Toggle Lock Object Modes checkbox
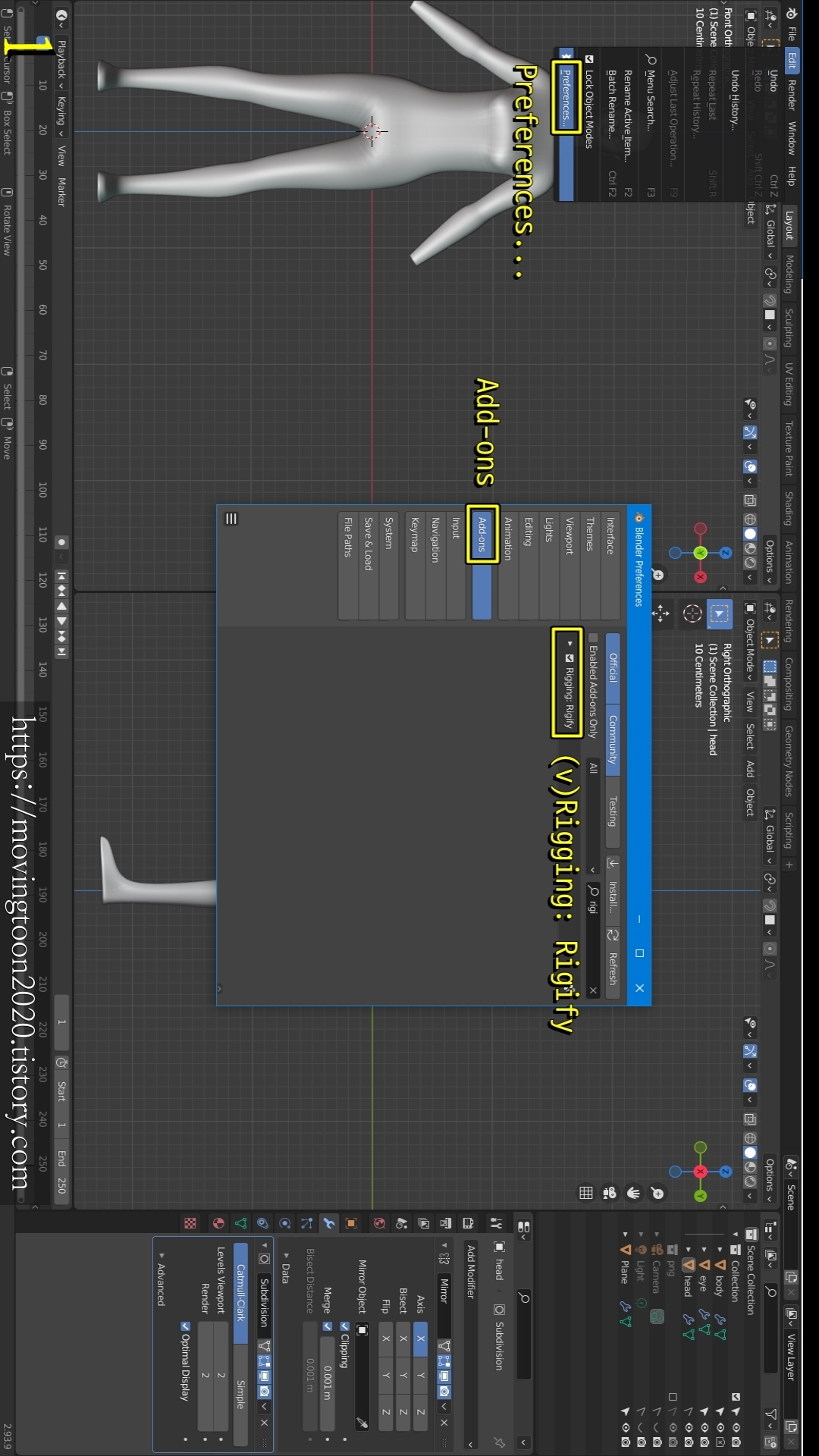This screenshot has width=819, height=1456. pyautogui.click(x=588, y=59)
